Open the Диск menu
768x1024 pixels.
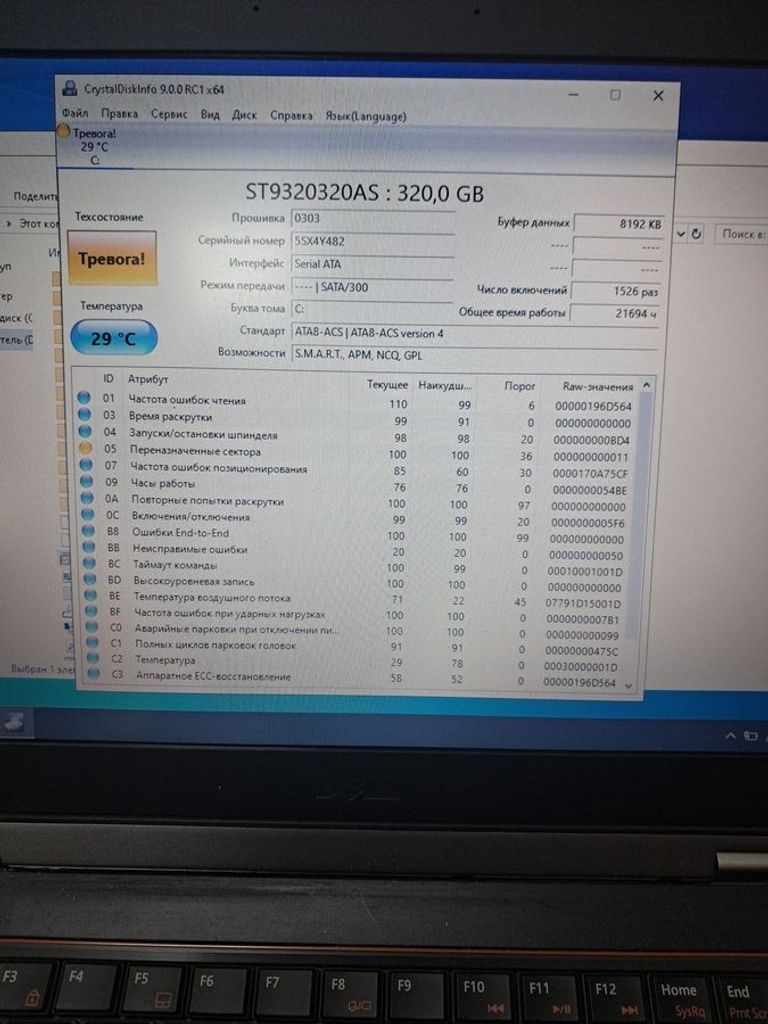tap(244, 115)
